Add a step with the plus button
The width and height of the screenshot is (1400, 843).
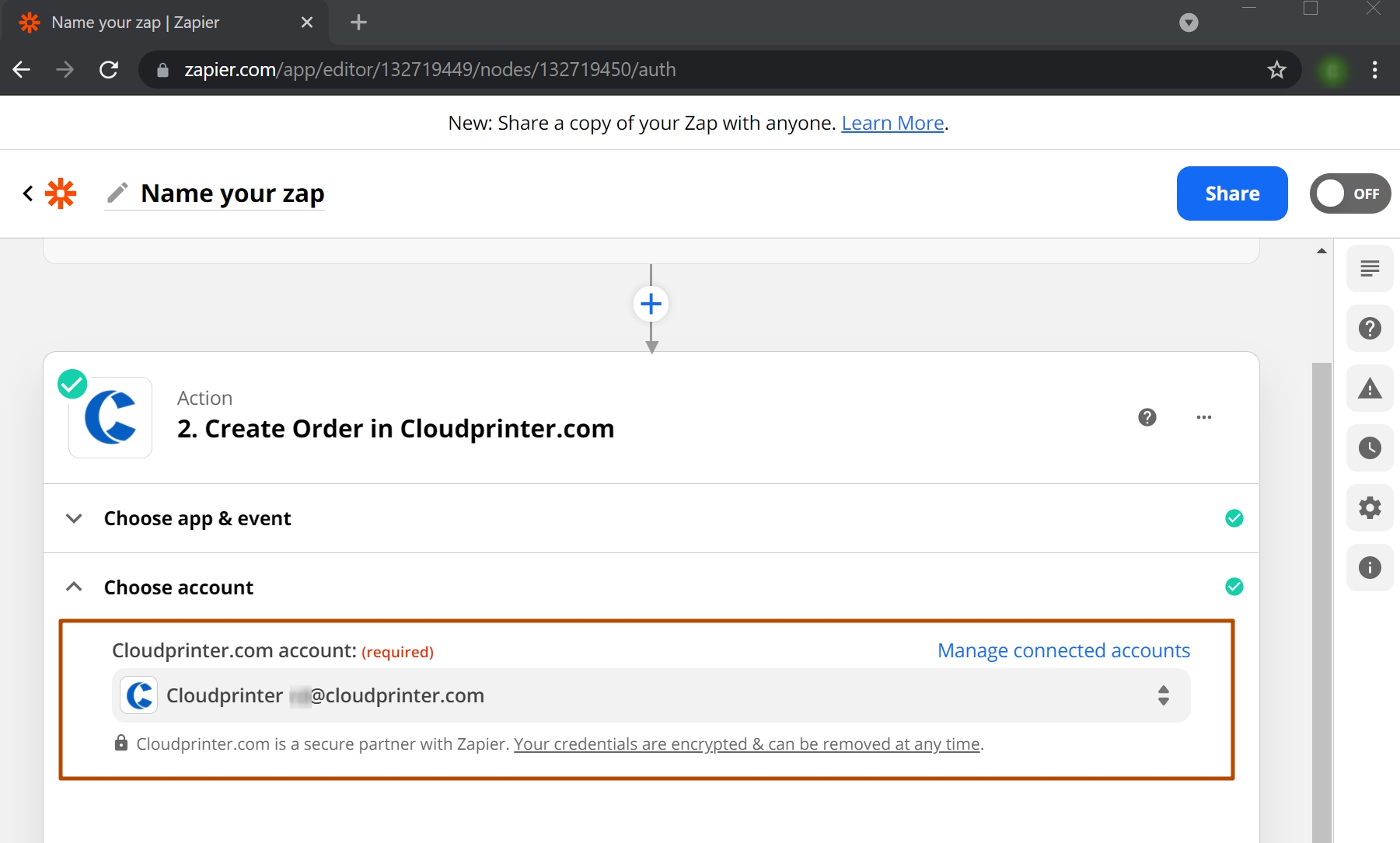651,304
